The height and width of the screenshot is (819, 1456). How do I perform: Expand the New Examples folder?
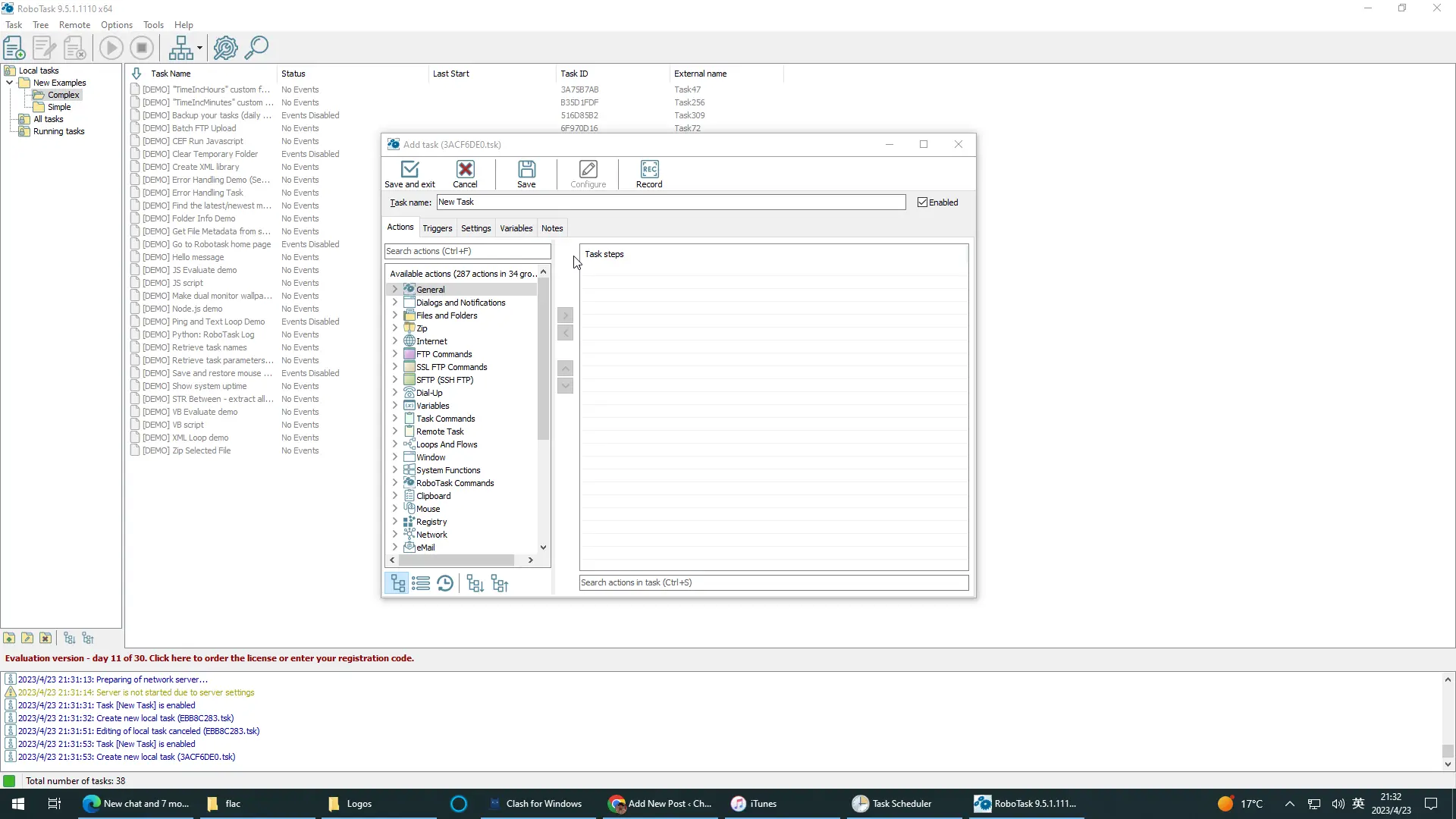tap(10, 82)
